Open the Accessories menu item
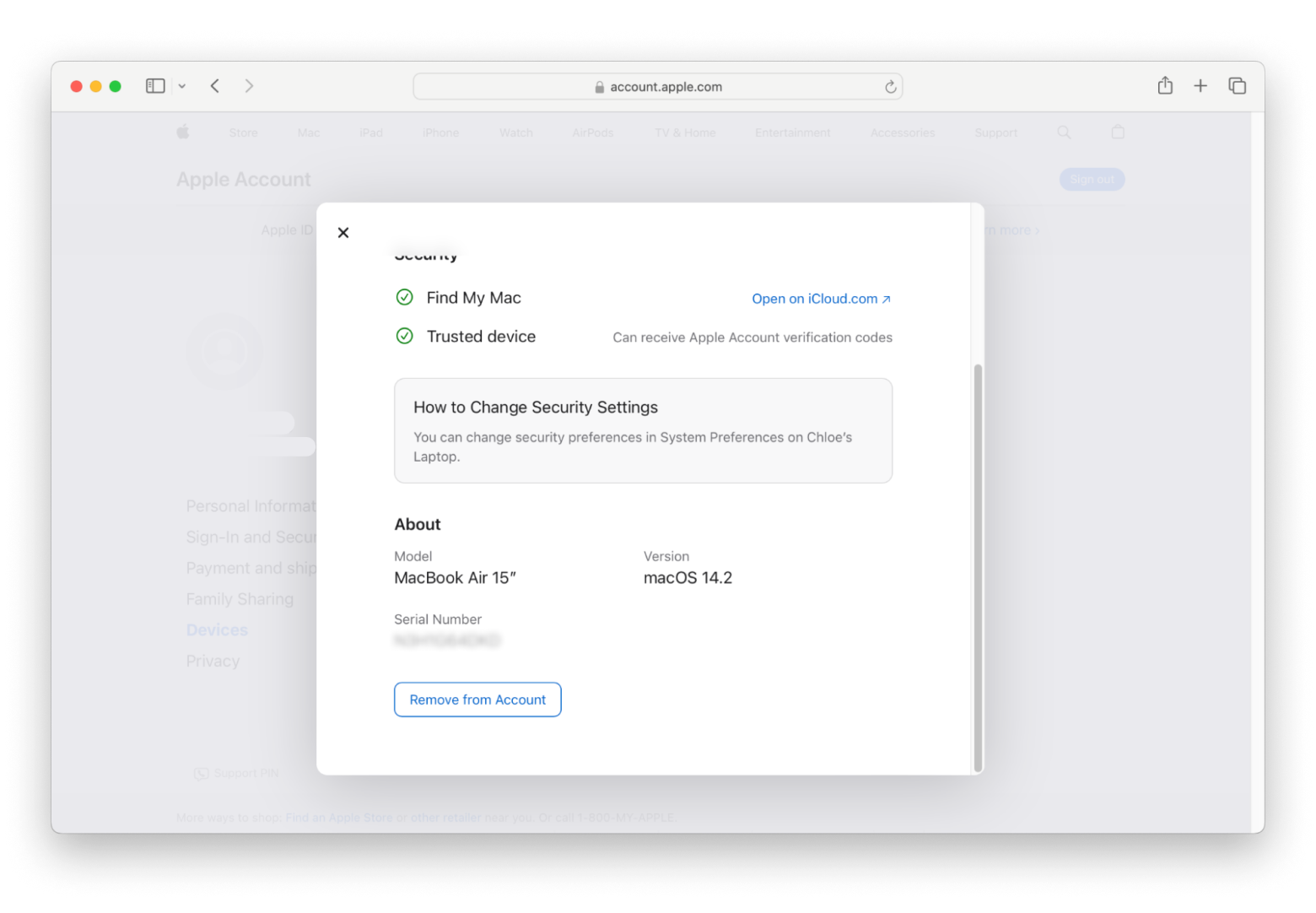 pyautogui.click(x=903, y=133)
